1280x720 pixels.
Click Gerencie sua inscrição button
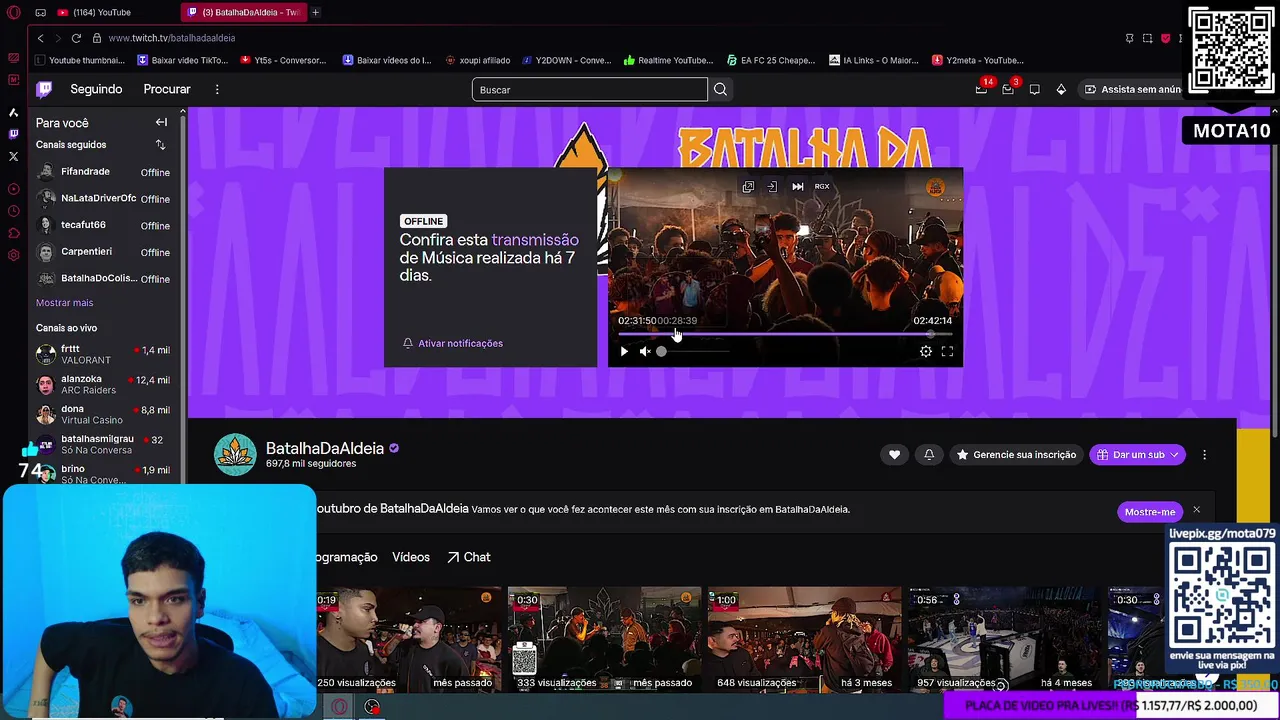[x=1017, y=454]
